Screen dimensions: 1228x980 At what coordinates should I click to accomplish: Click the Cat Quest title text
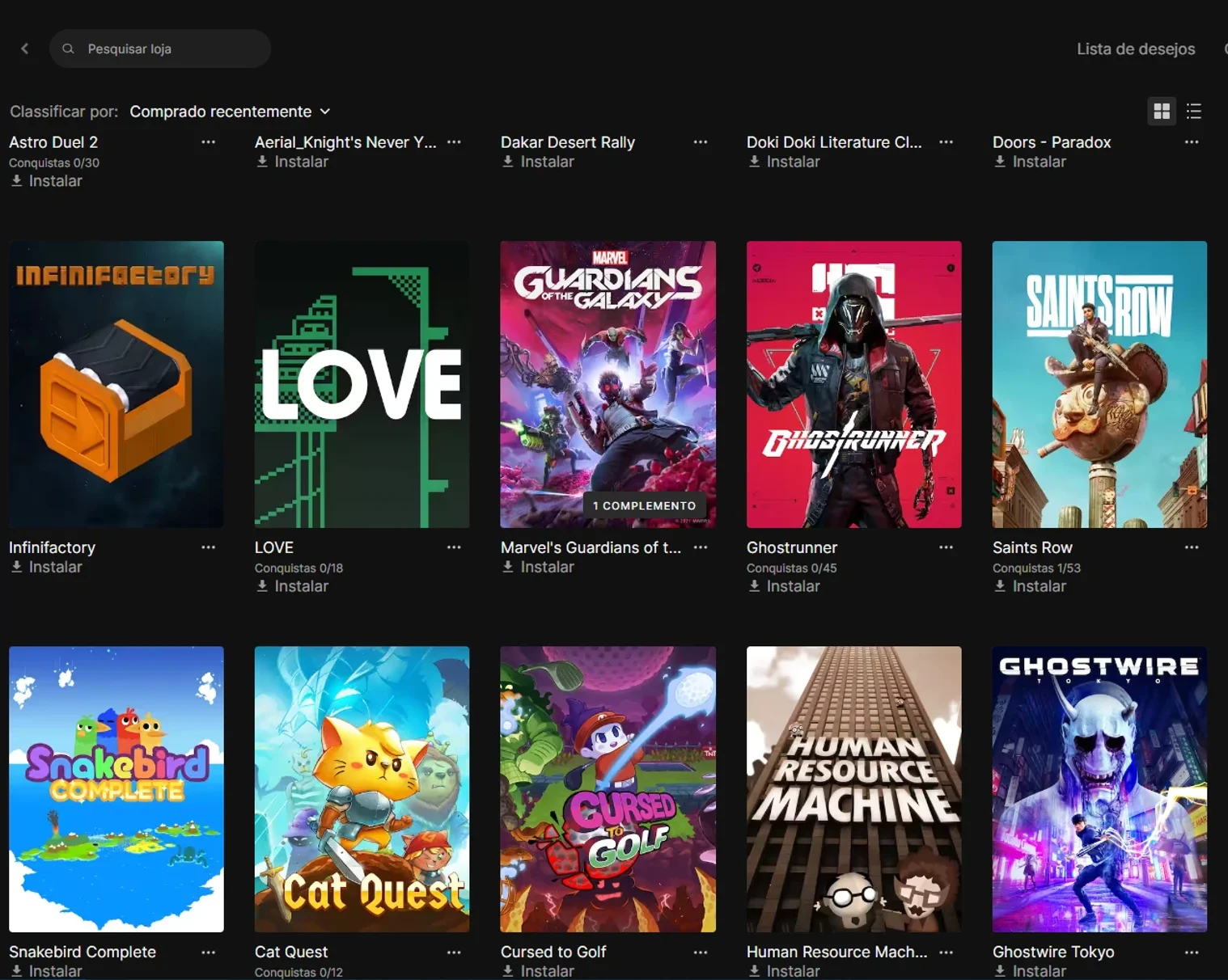click(x=291, y=953)
